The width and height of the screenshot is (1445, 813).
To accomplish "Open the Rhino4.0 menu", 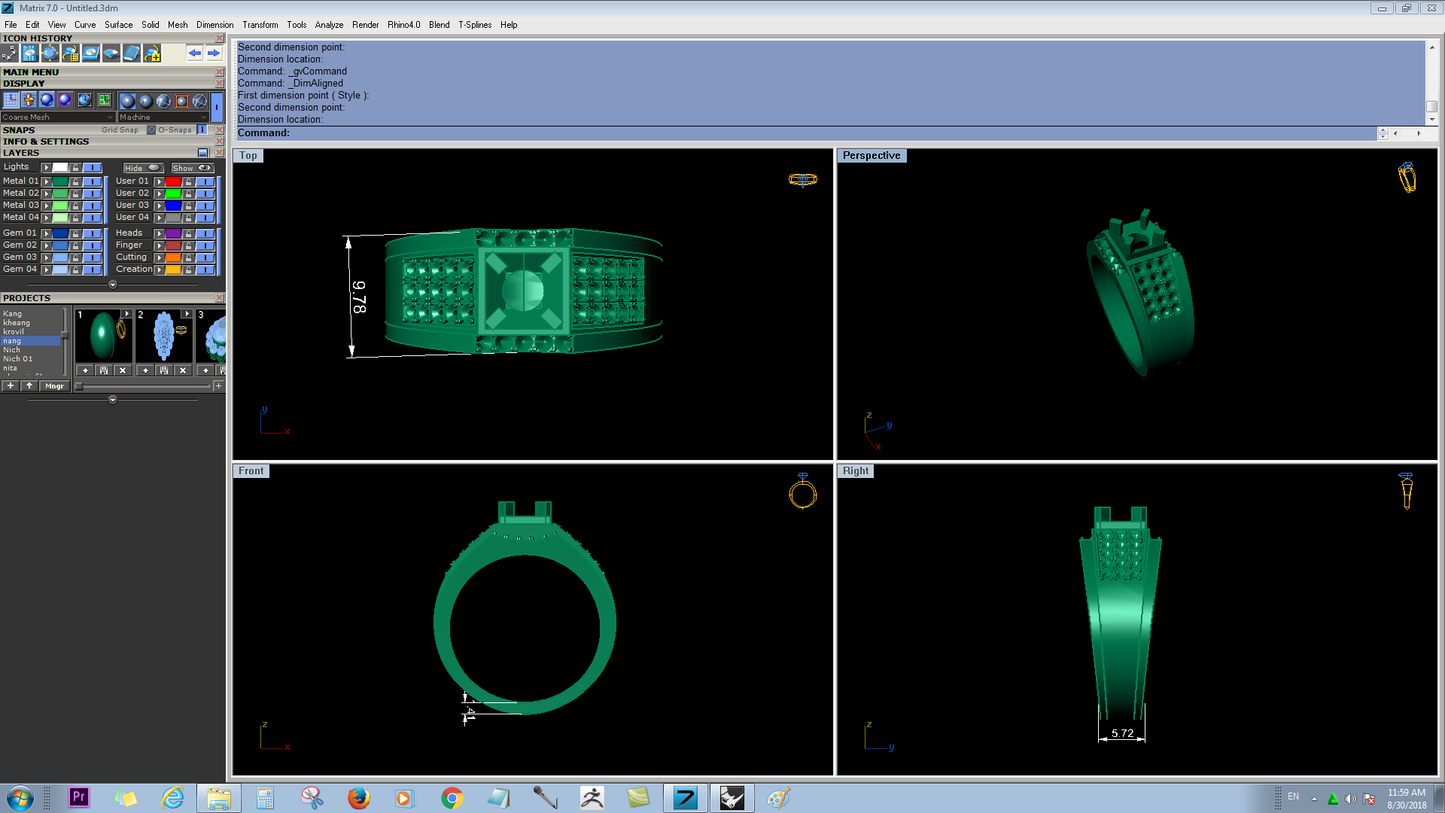I will point(404,24).
